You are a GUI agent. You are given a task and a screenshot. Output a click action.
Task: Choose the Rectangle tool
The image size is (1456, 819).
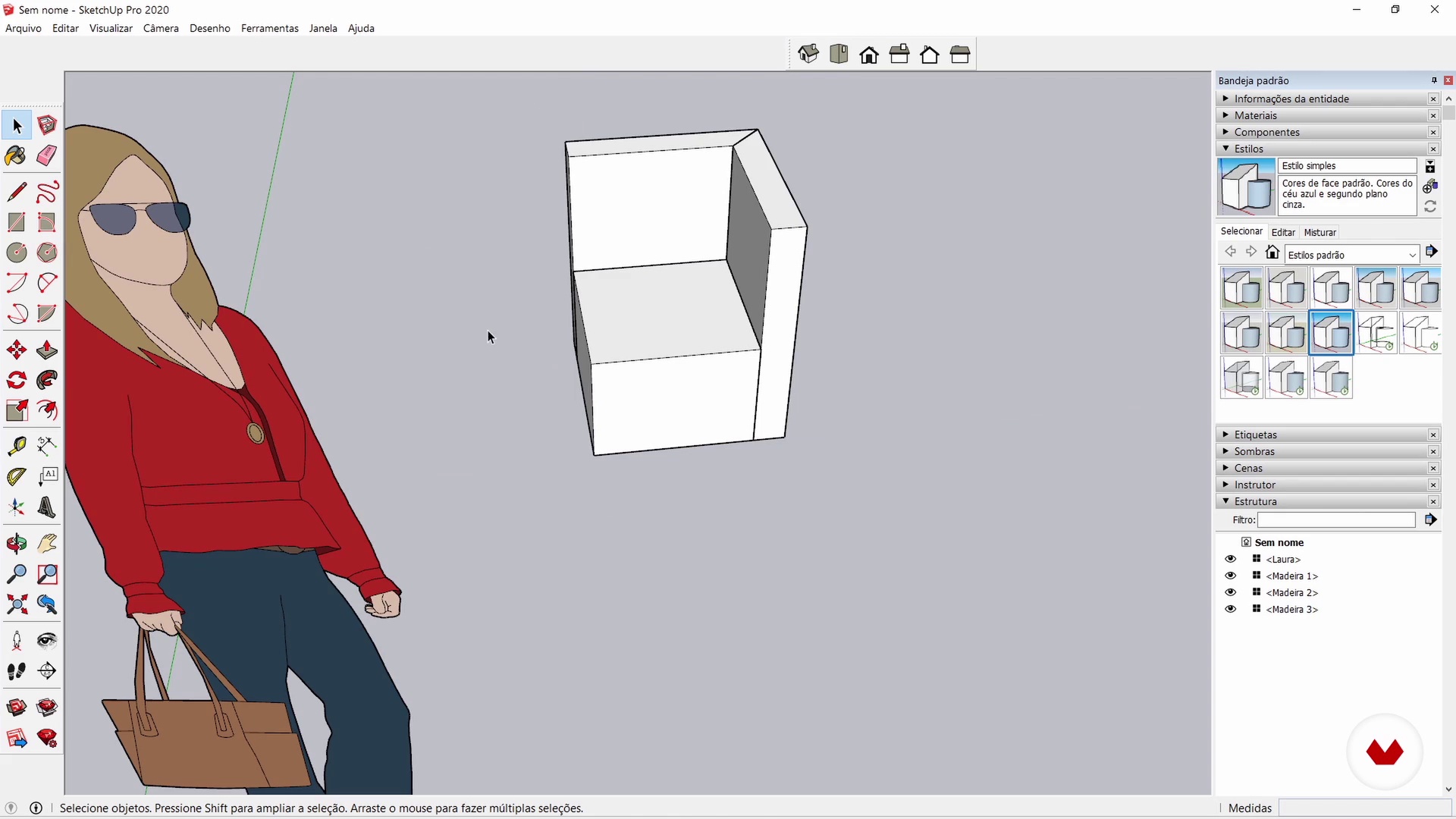point(17,222)
